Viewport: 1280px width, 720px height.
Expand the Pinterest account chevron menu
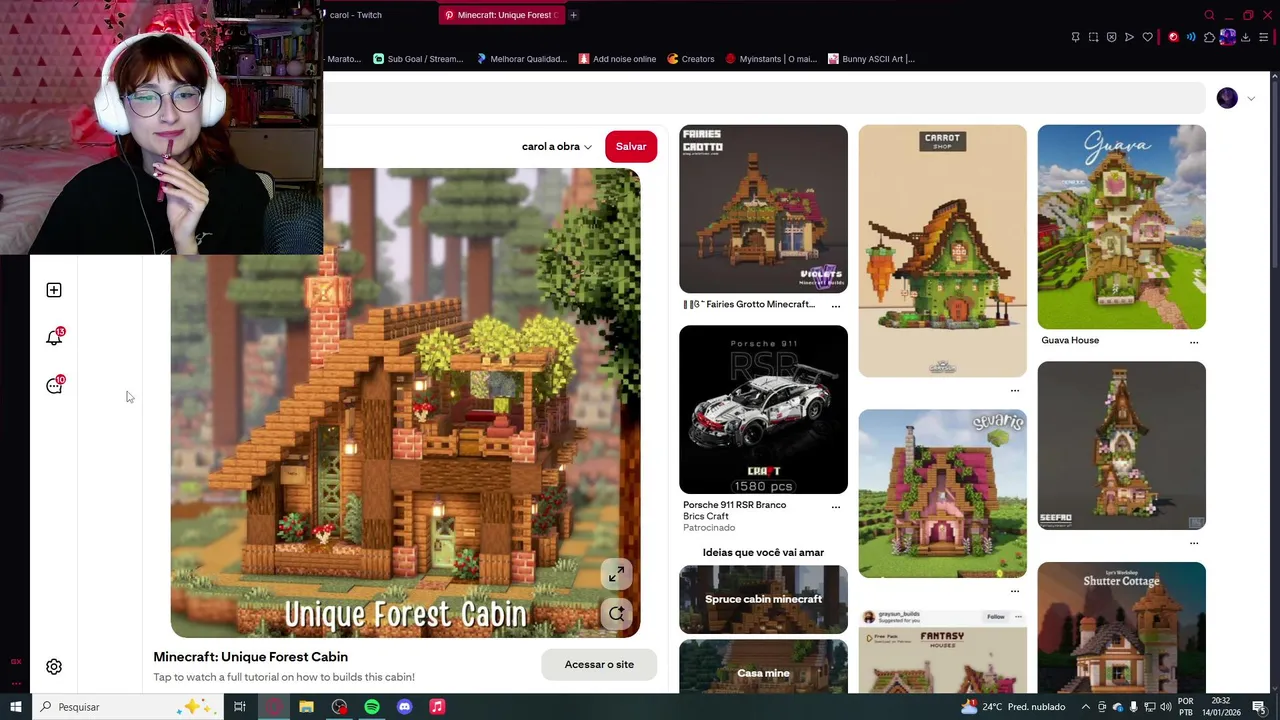tap(1251, 98)
